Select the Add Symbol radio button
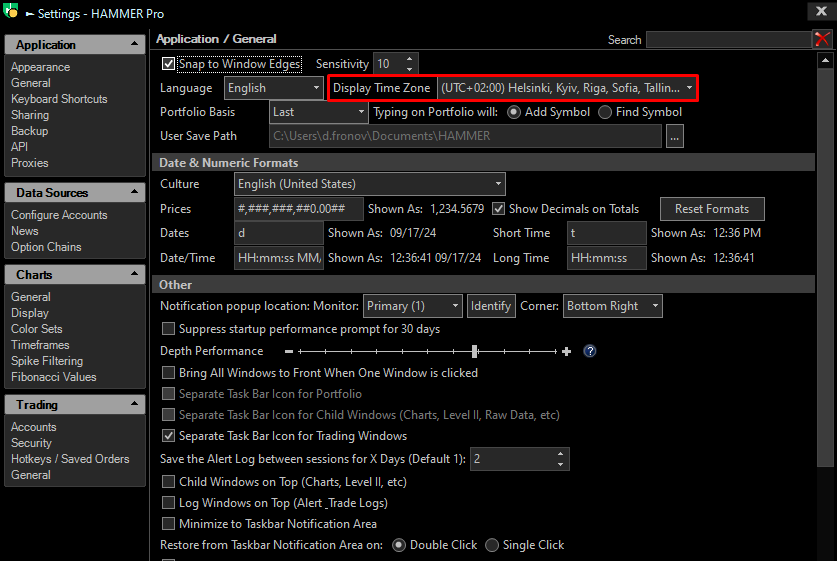Screen dimensions: 837x561 pos(514,112)
